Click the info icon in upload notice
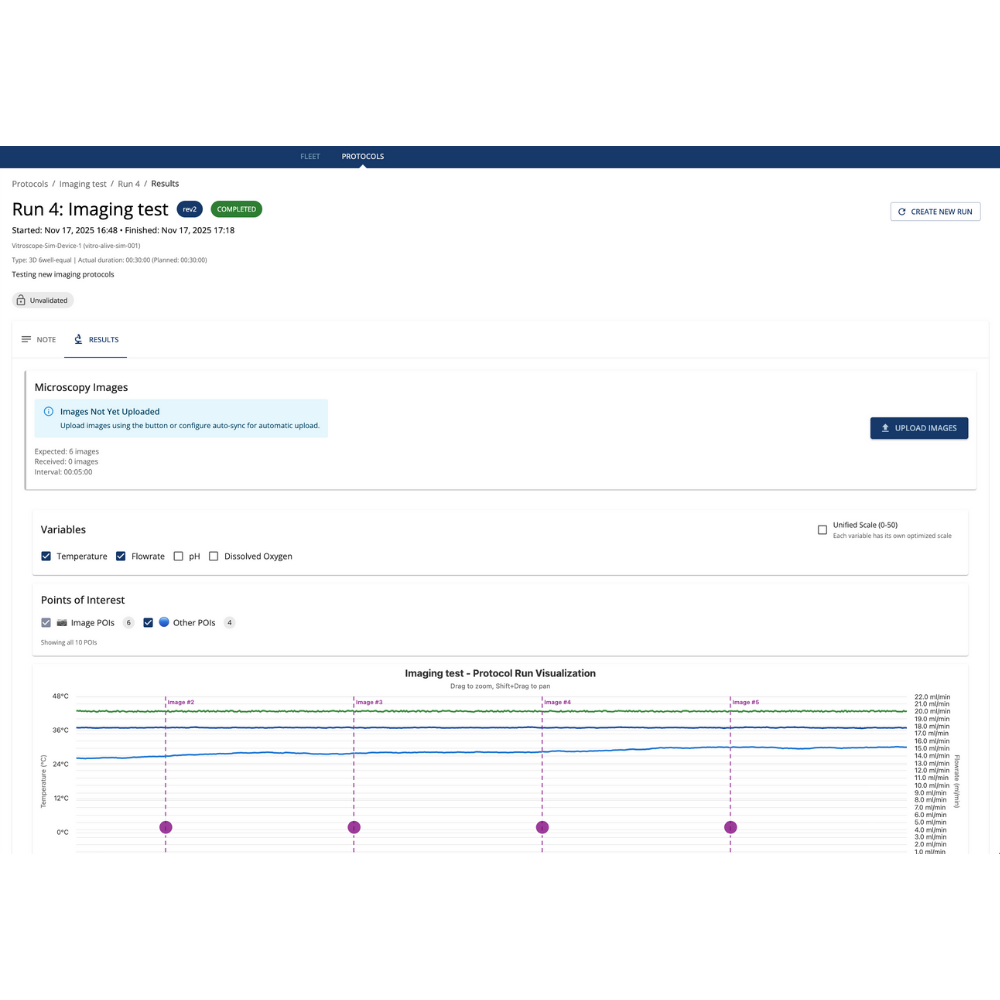1000x1000 pixels. (48, 411)
